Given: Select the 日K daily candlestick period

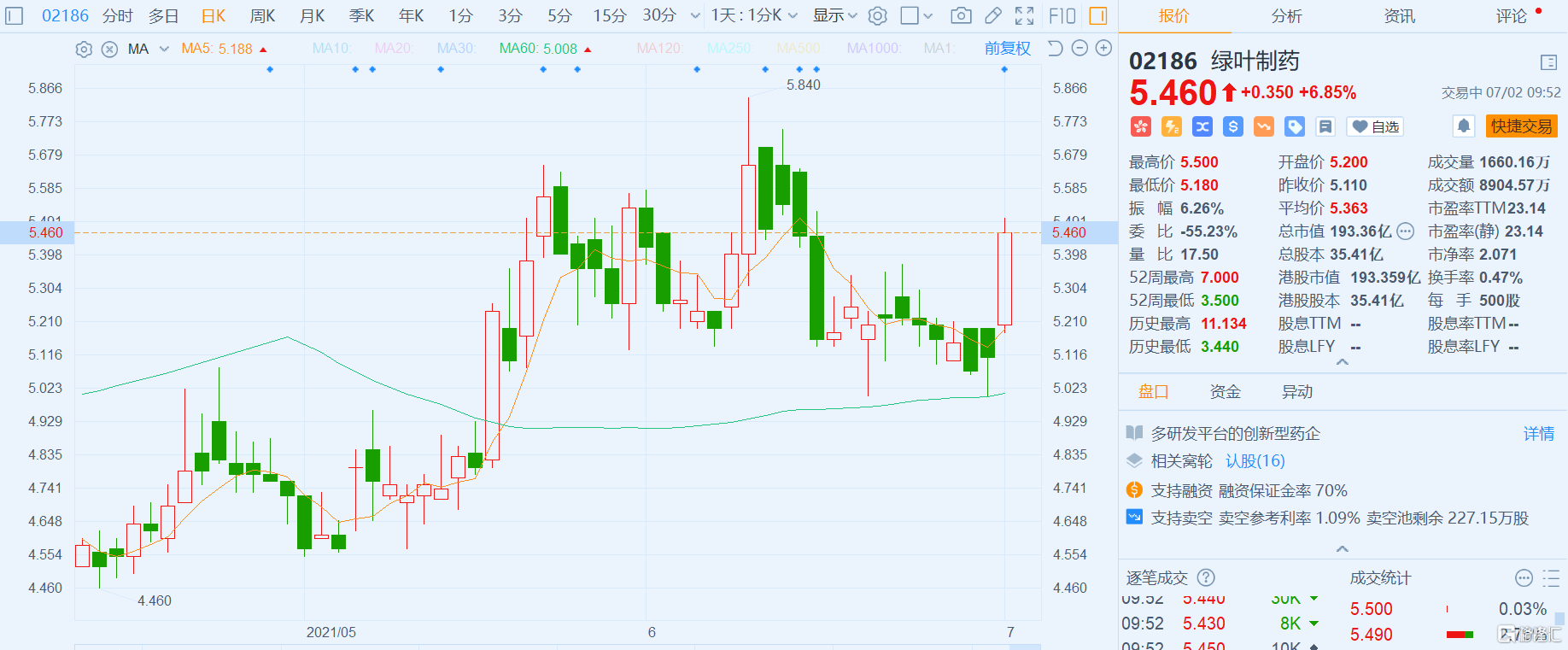Looking at the screenshot, I should (x=214, y=15).
